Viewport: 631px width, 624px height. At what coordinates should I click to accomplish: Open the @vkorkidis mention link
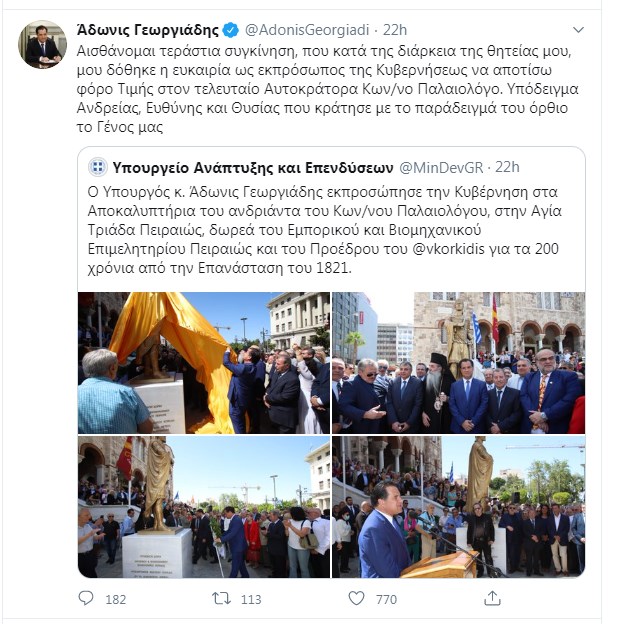[448, 249]
